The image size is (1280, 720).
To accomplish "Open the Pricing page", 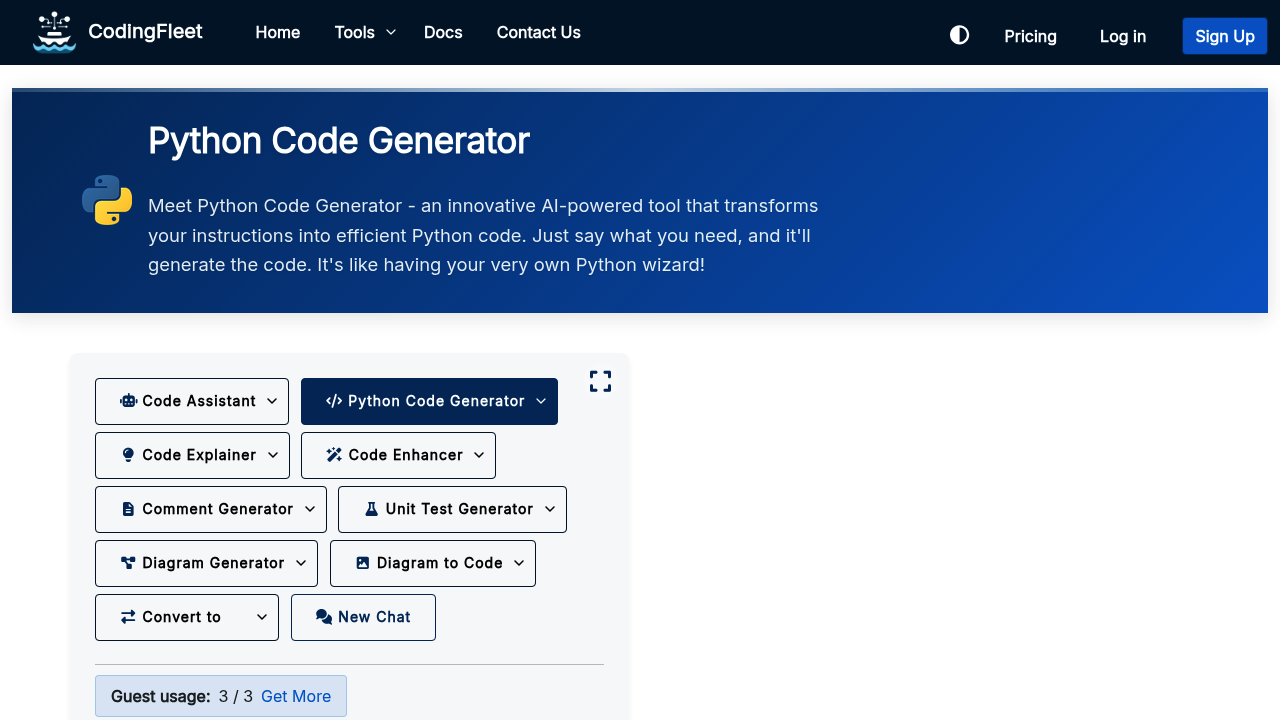I will coord(1030,36).
